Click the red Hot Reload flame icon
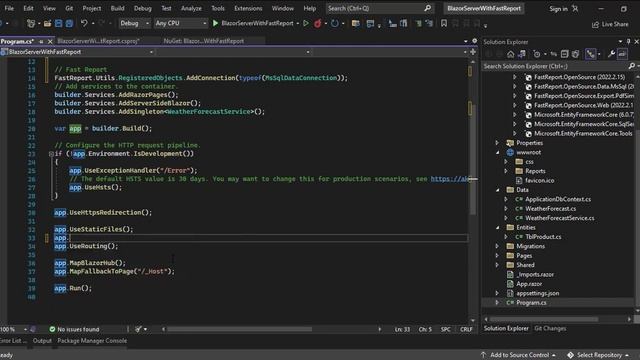 click(x=318, y=24)
